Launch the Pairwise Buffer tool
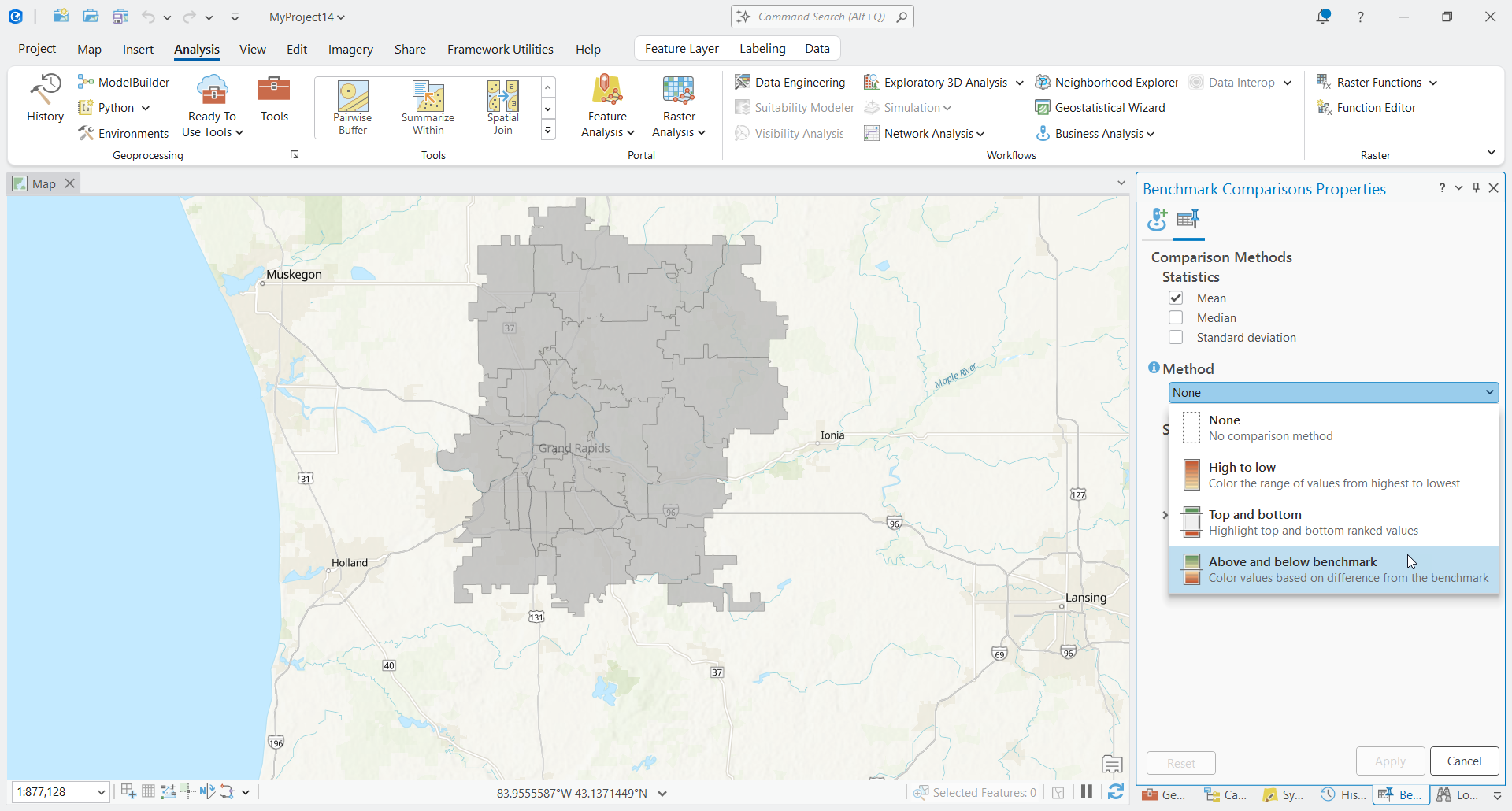Screen dimensions: 1512x811 coord(353,107)
